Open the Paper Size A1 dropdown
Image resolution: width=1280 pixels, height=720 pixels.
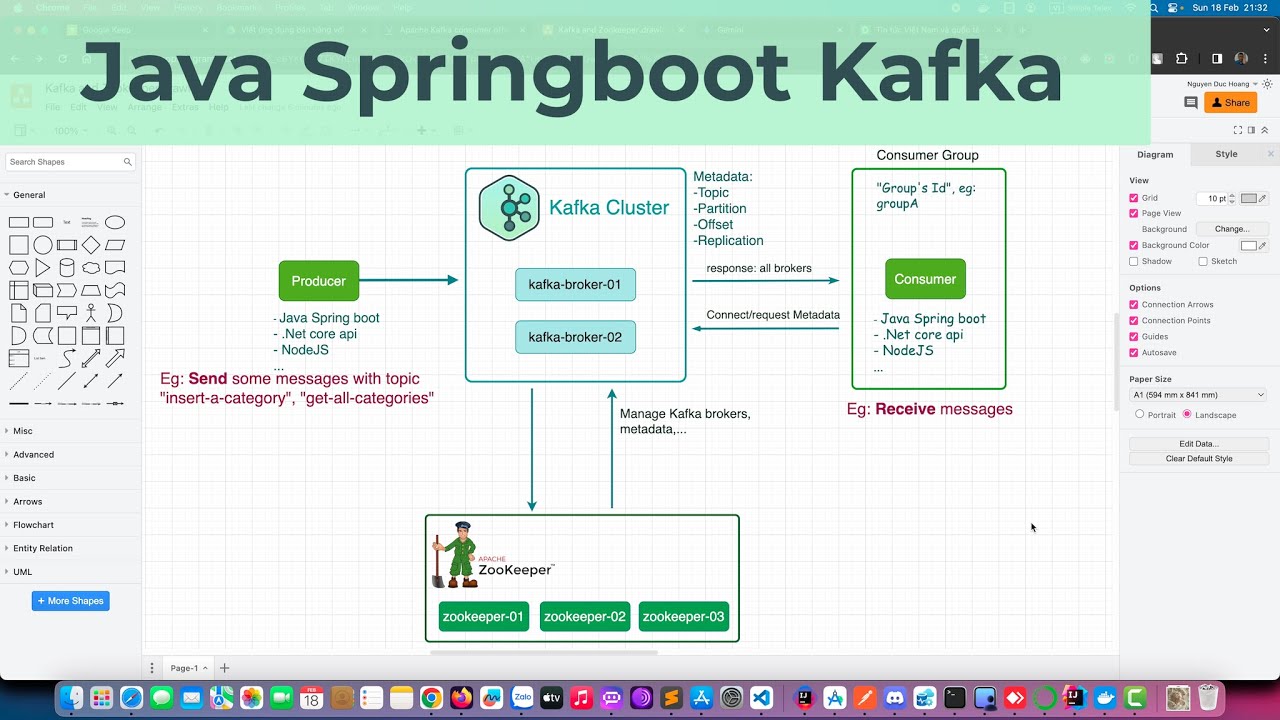(1198, 395)
